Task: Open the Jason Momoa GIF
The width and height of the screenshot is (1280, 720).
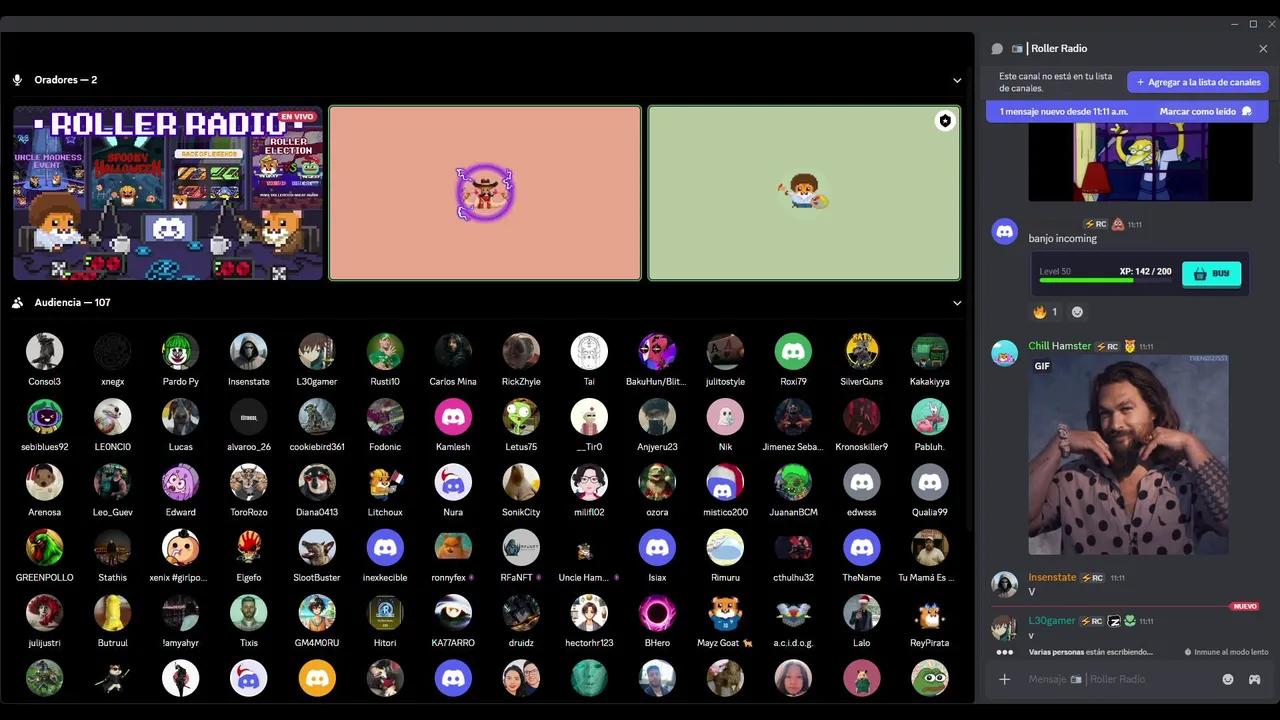Action: pos(1129,455)
